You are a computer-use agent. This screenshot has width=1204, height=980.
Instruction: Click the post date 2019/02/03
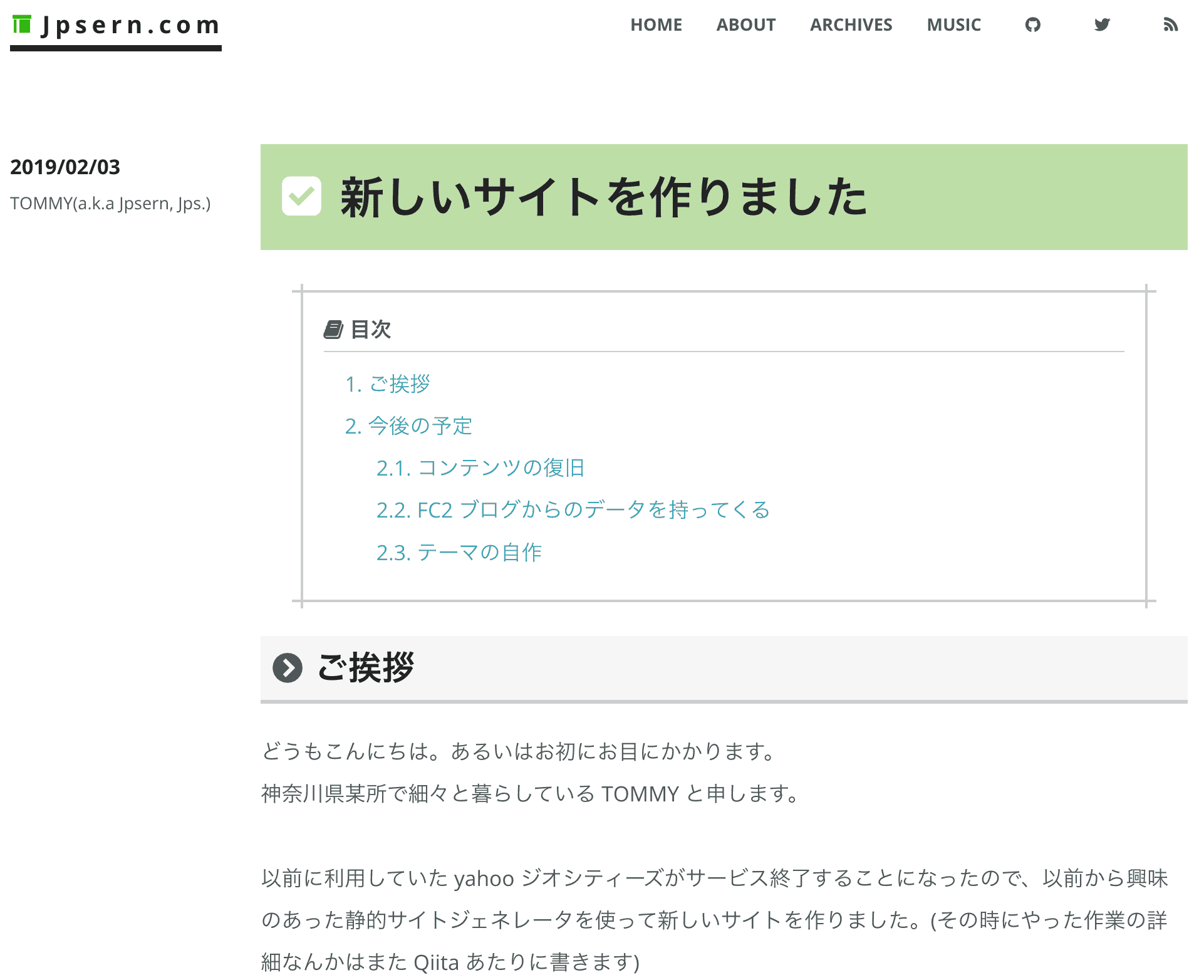click(x=65, y=167)
